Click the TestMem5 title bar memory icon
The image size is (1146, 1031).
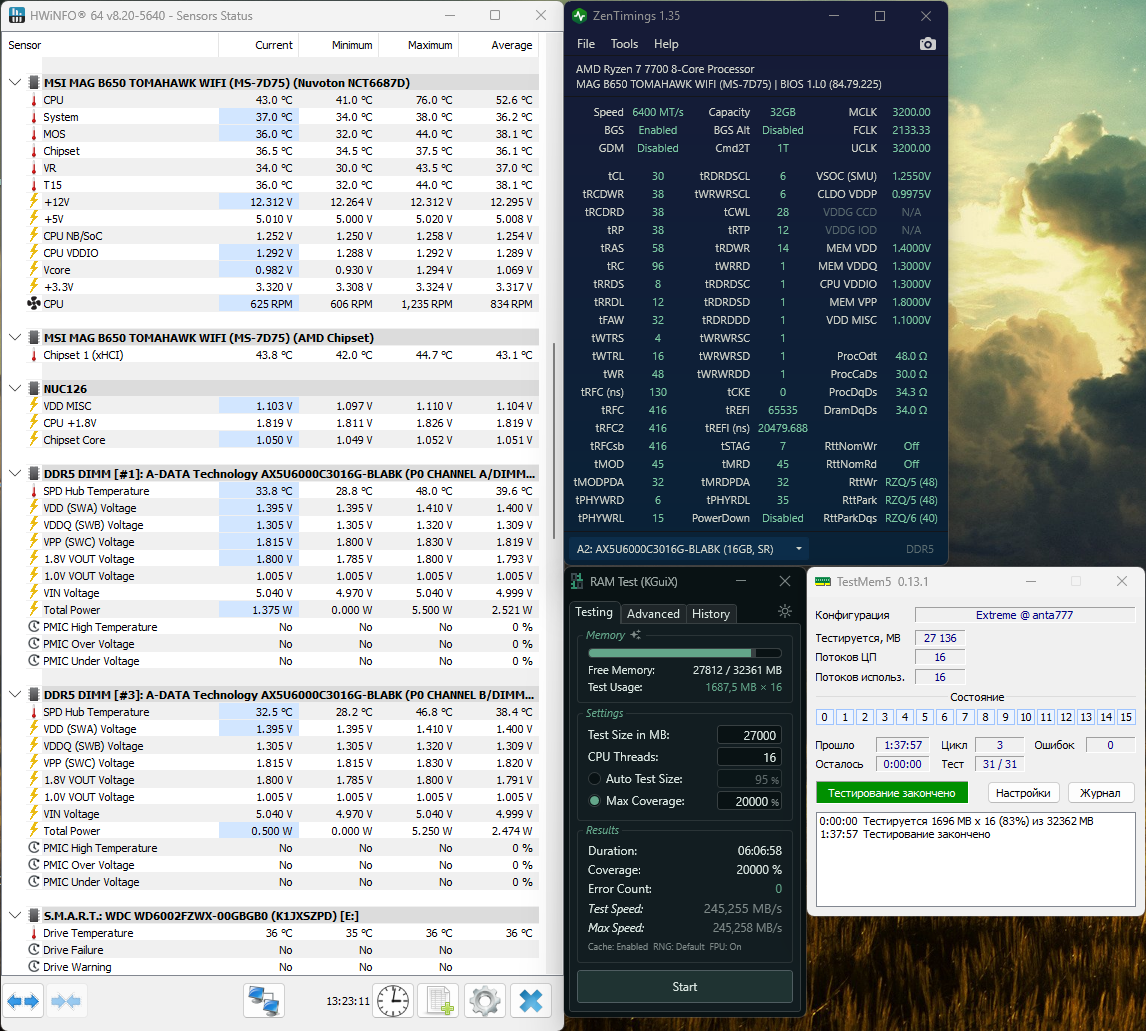click(823, 582)
